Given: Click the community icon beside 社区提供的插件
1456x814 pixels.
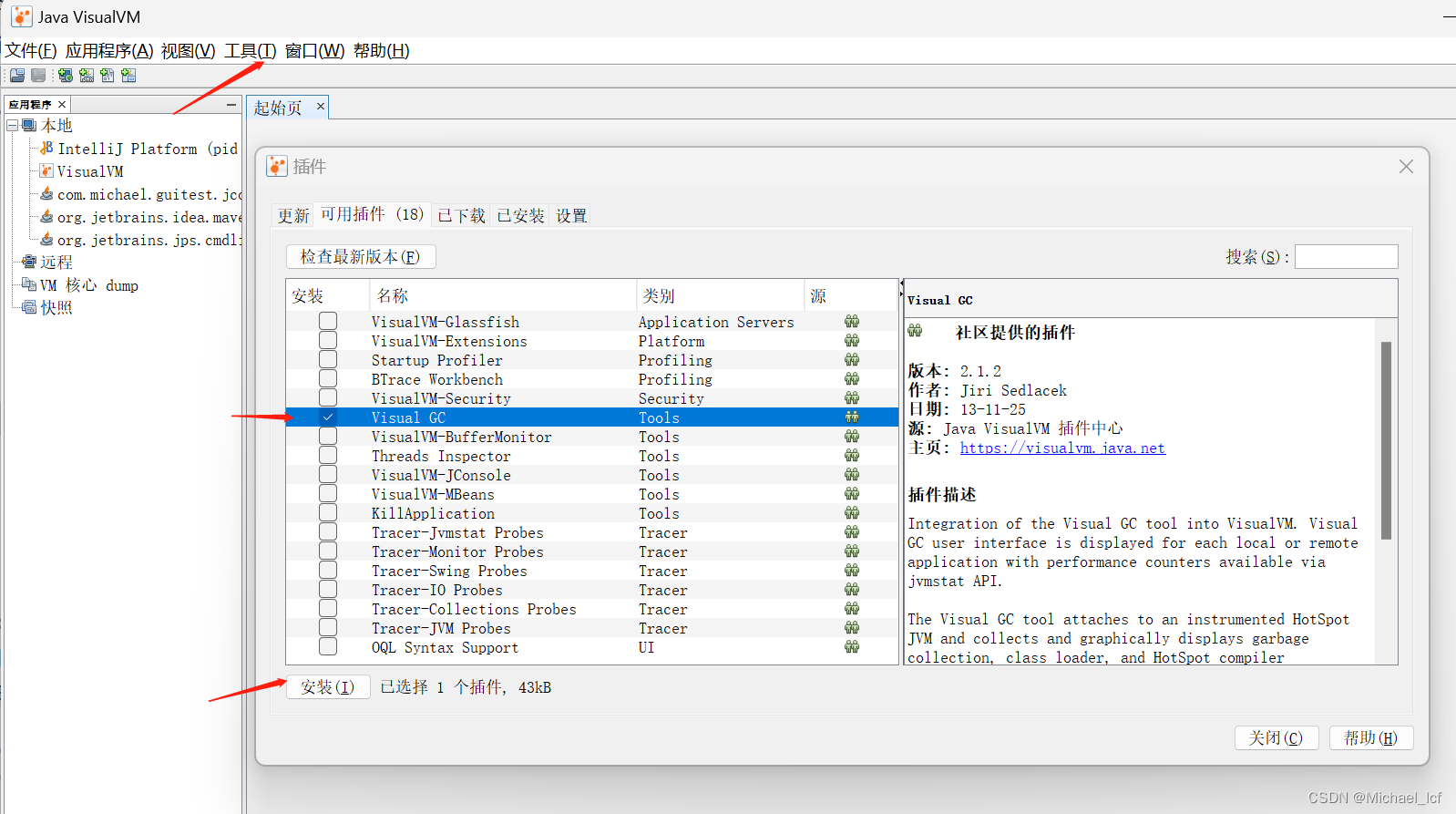Looking at the screenshot, I should pos(915,331).
